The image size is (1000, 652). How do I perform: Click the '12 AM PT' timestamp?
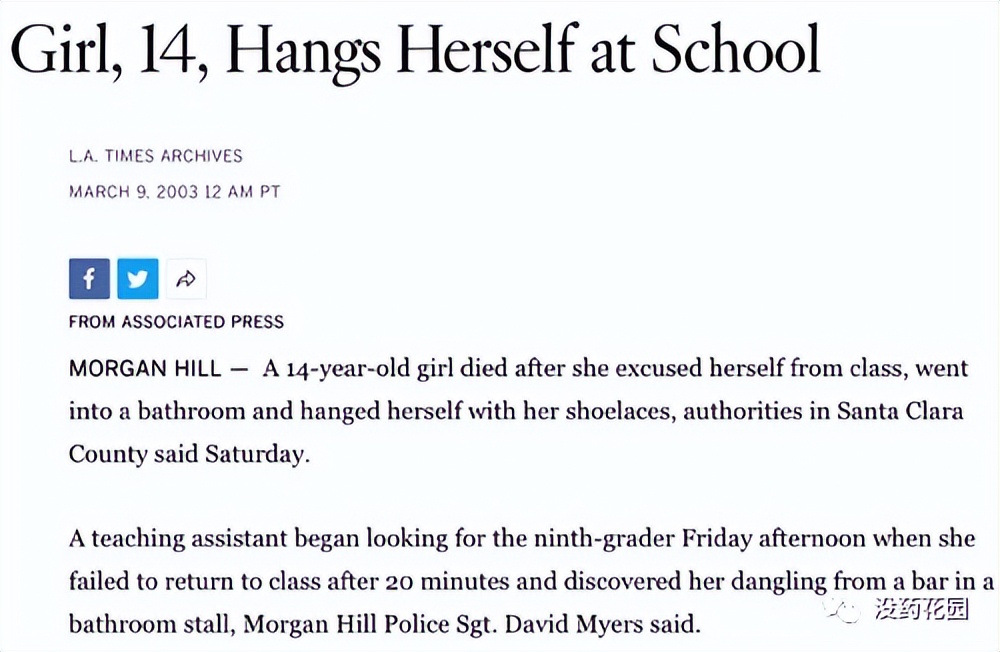[242, 191]
